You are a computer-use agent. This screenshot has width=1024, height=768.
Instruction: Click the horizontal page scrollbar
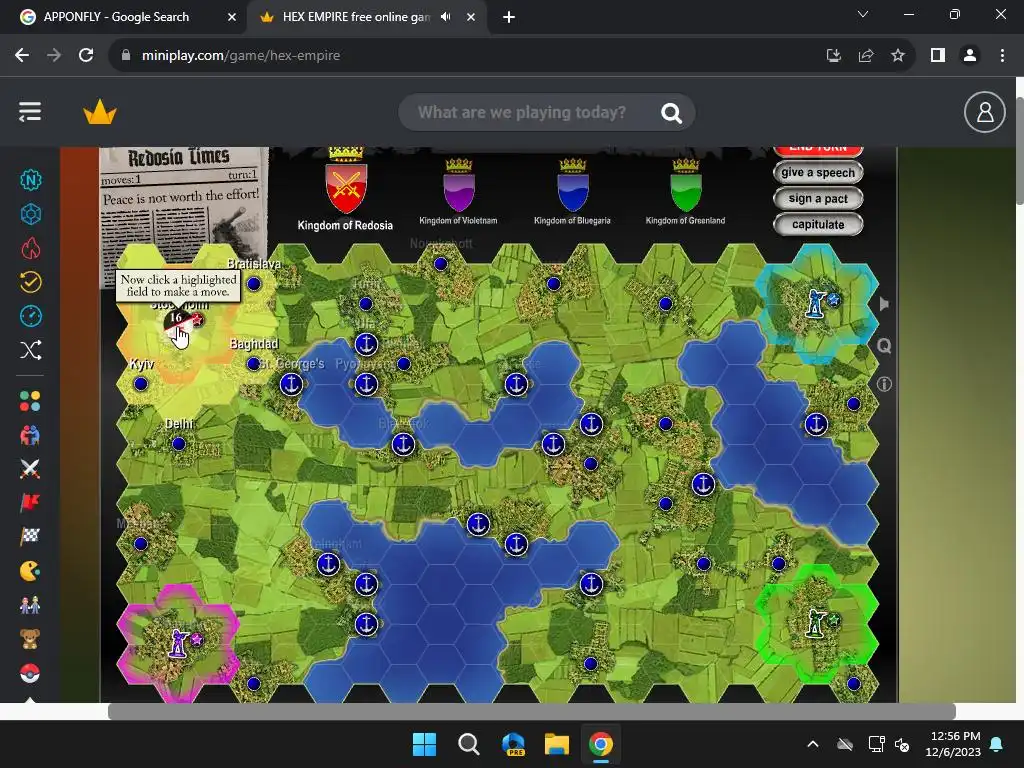532,711
